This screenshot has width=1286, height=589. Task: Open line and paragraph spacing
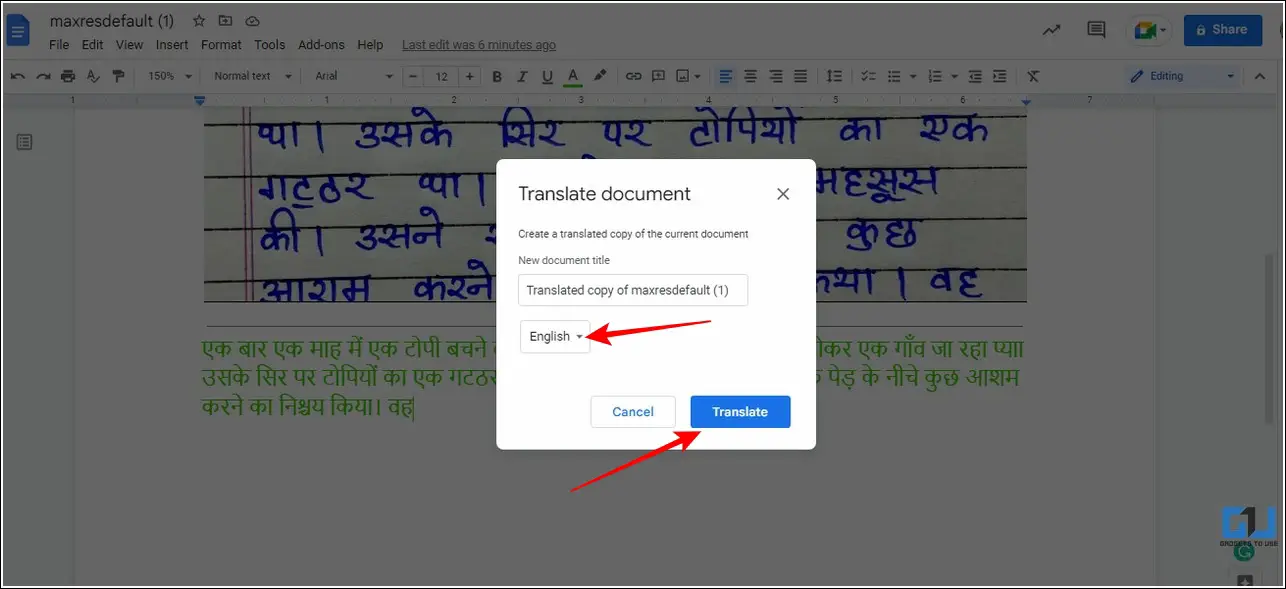click(834, 76)
